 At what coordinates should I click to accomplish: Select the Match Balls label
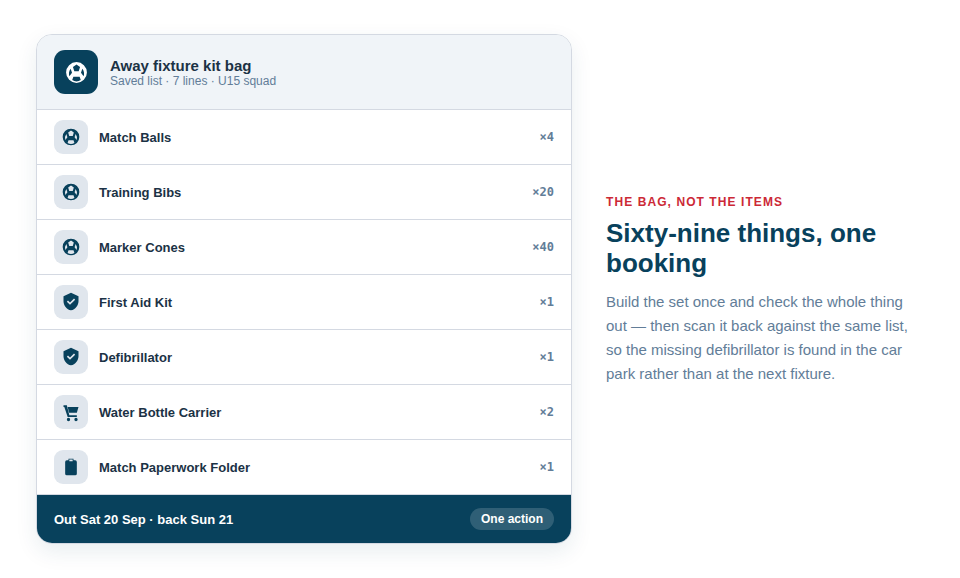pos(135,138)
